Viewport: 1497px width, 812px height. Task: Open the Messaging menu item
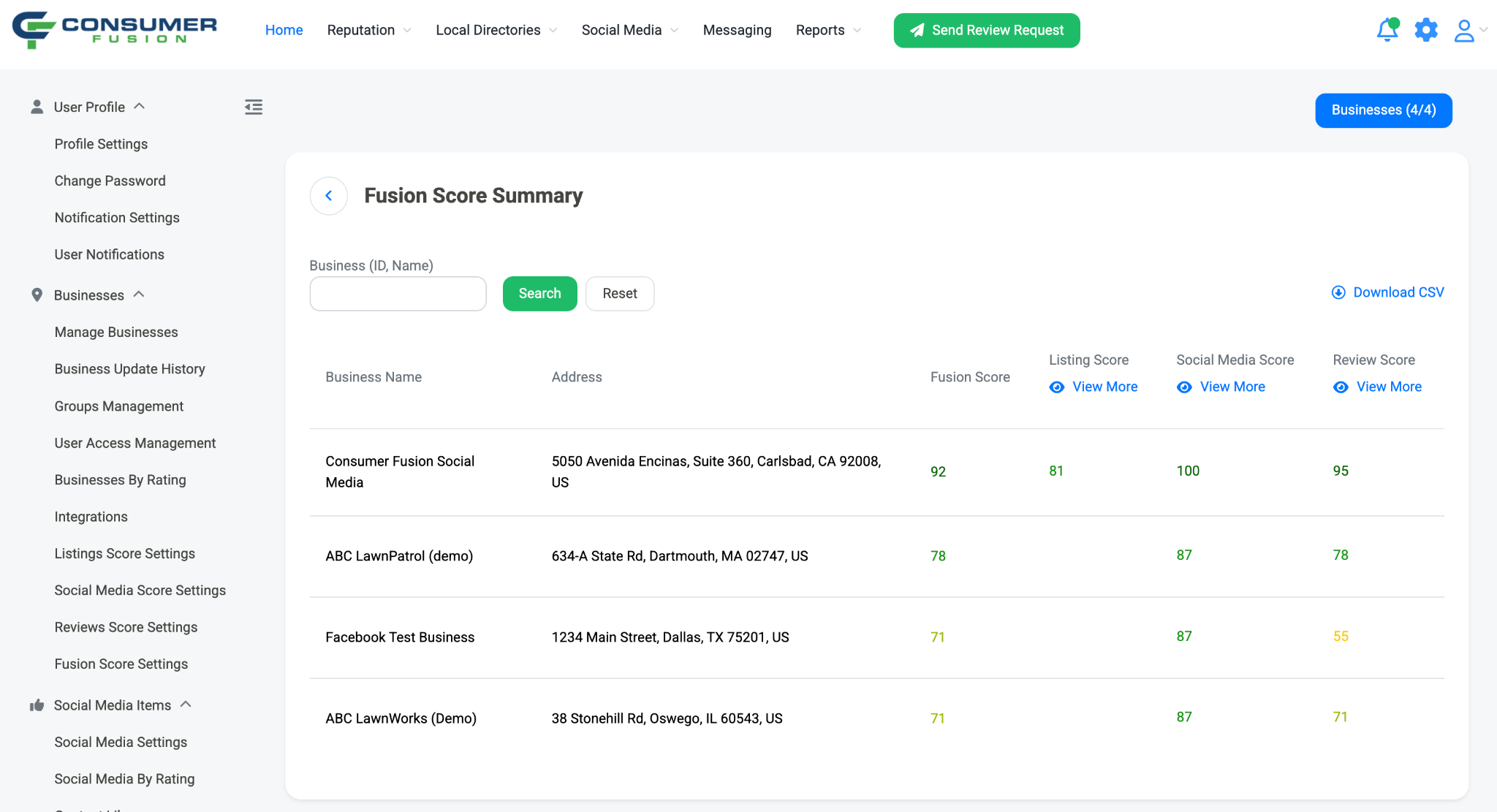point(737,30)
